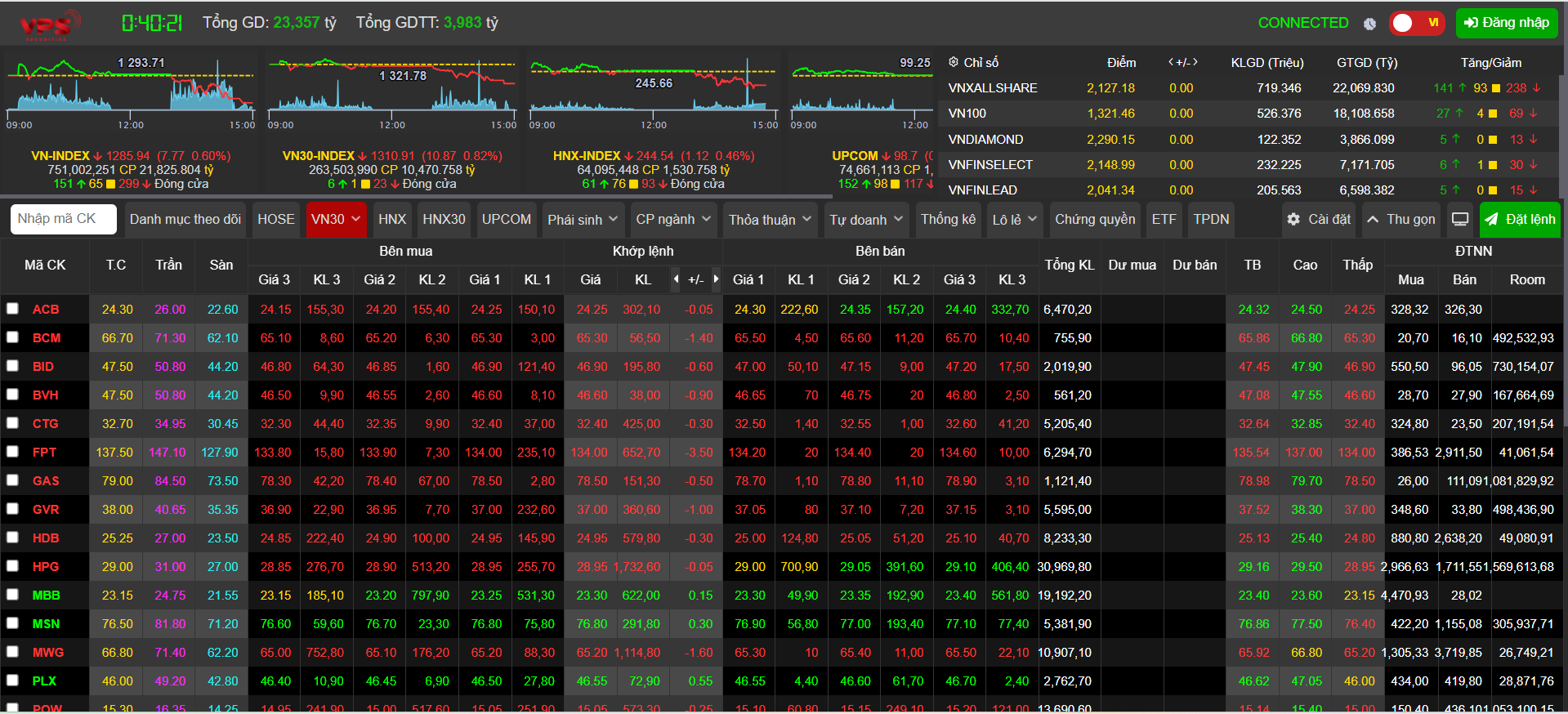The height and width of the screenshot is (714, 1568).
Task: Switch to Danh mục theo dõi tab
Action: pos(185,219)
